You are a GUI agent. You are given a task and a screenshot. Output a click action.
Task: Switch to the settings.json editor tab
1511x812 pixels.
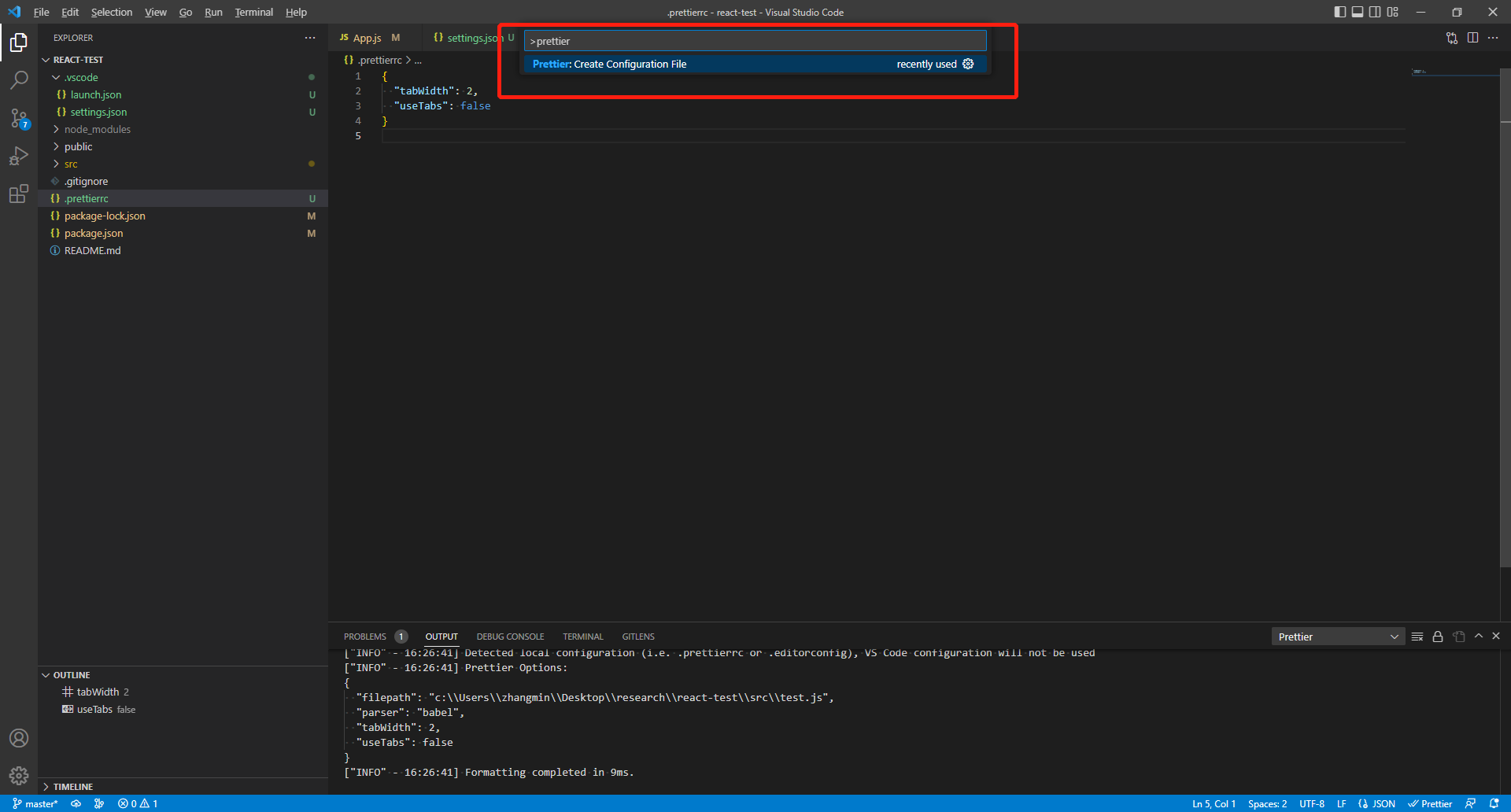[x=469, y=38]
